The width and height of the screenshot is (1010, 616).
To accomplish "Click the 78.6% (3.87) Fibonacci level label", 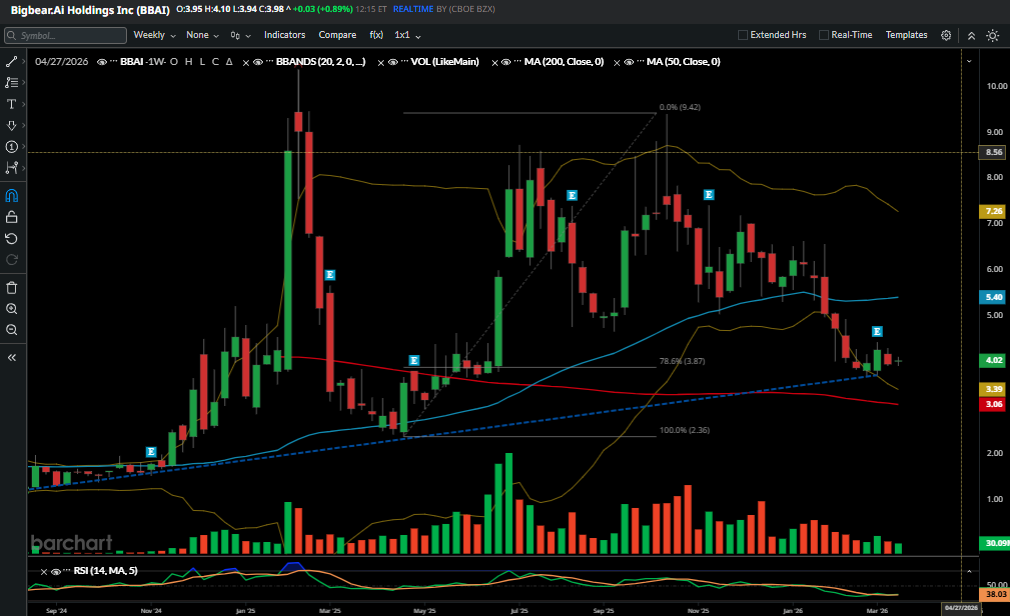I will [x=682, y=361].
